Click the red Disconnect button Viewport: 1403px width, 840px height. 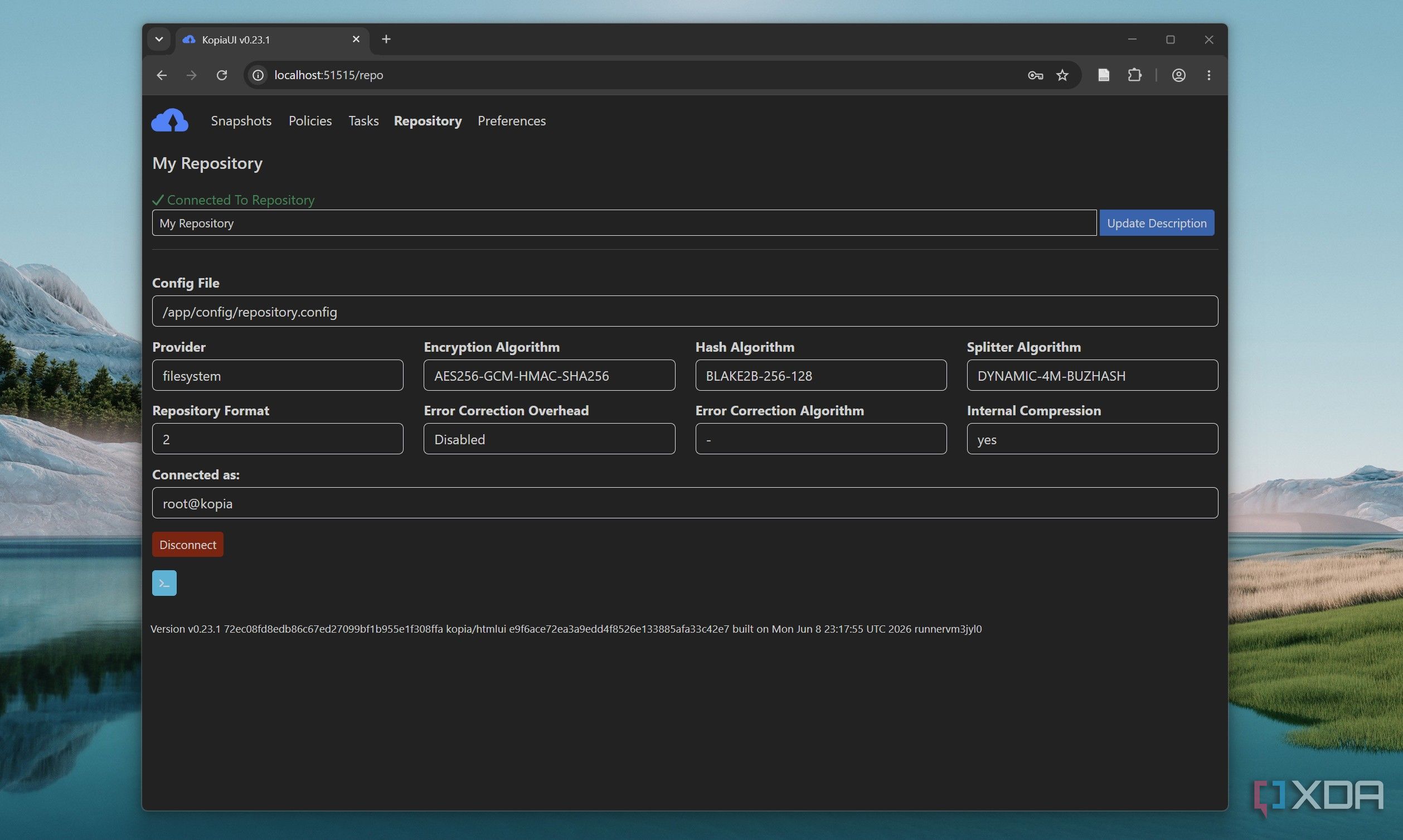click(188, 545)
